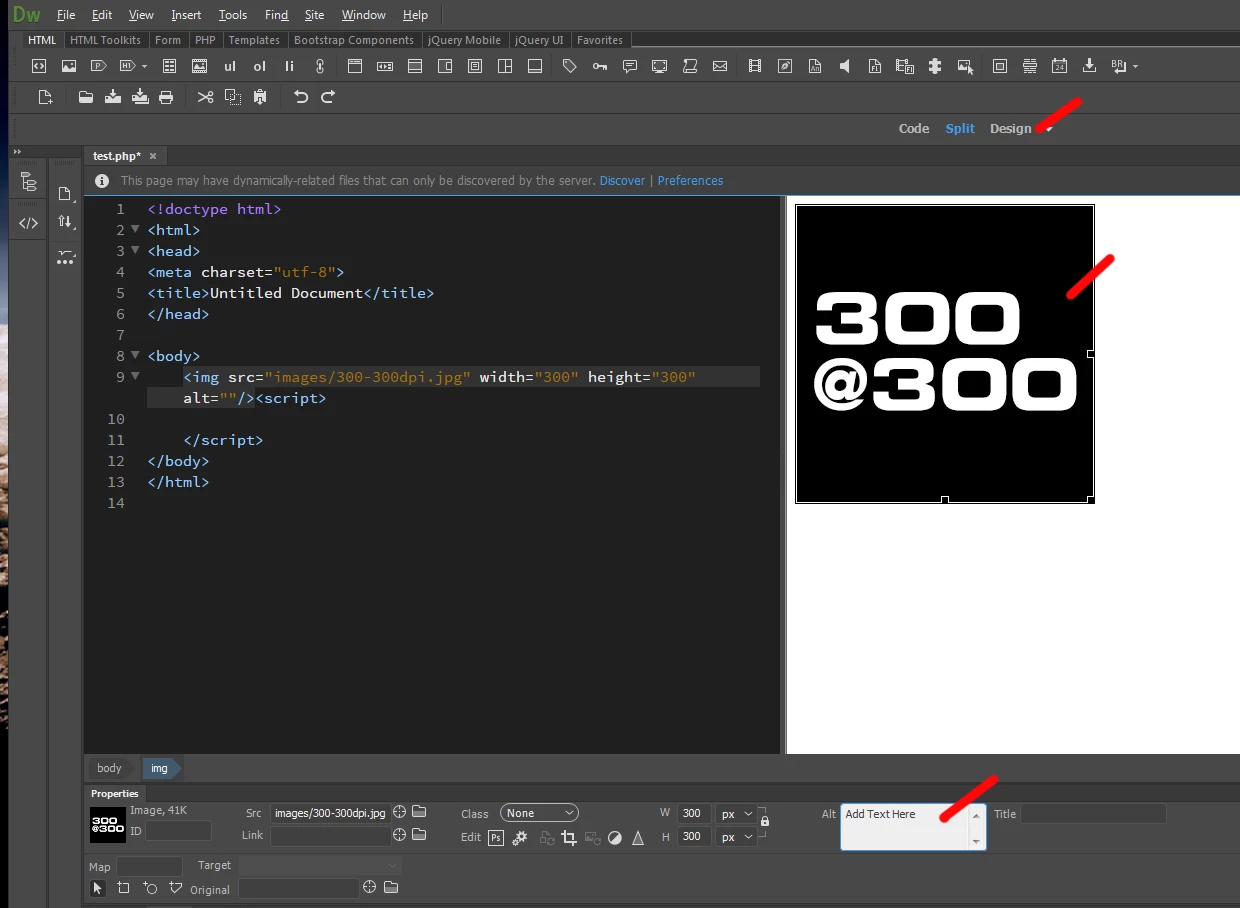This screenshot has width=1240, height=908.
Task: Collapse the head tag on line 3
Action: point(136,251)
